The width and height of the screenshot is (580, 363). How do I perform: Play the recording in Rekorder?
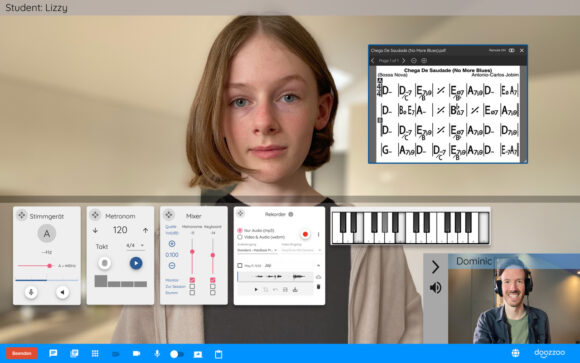point(256,290)
